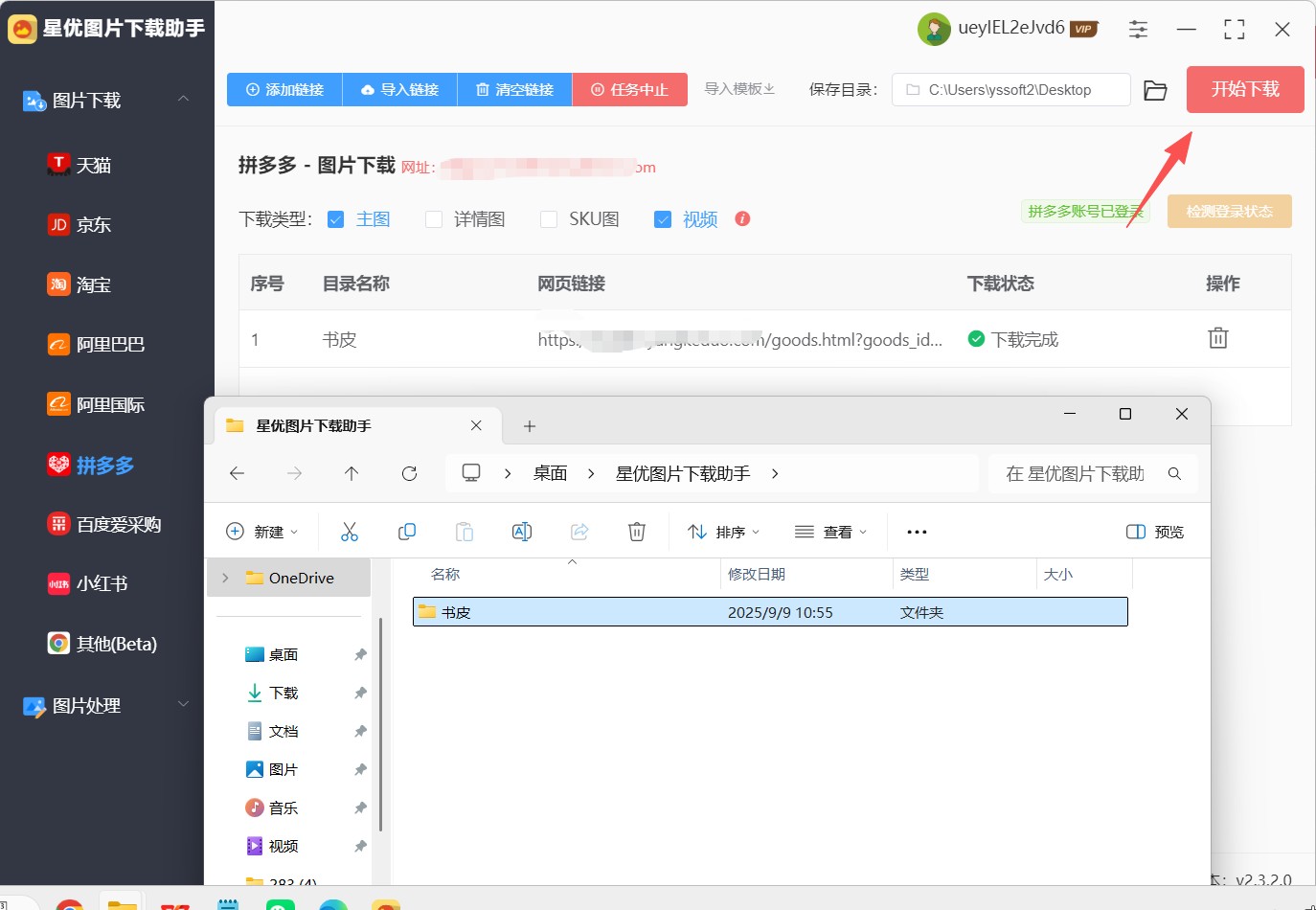This screenshot has width=1316, height=910.
Task: Expand the OneDrive tree node
Action: [x=225, y=578]
